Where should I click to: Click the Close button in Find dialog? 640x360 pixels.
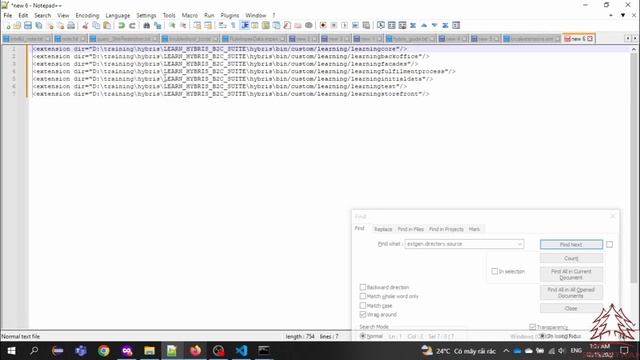[x=571, y=308]
